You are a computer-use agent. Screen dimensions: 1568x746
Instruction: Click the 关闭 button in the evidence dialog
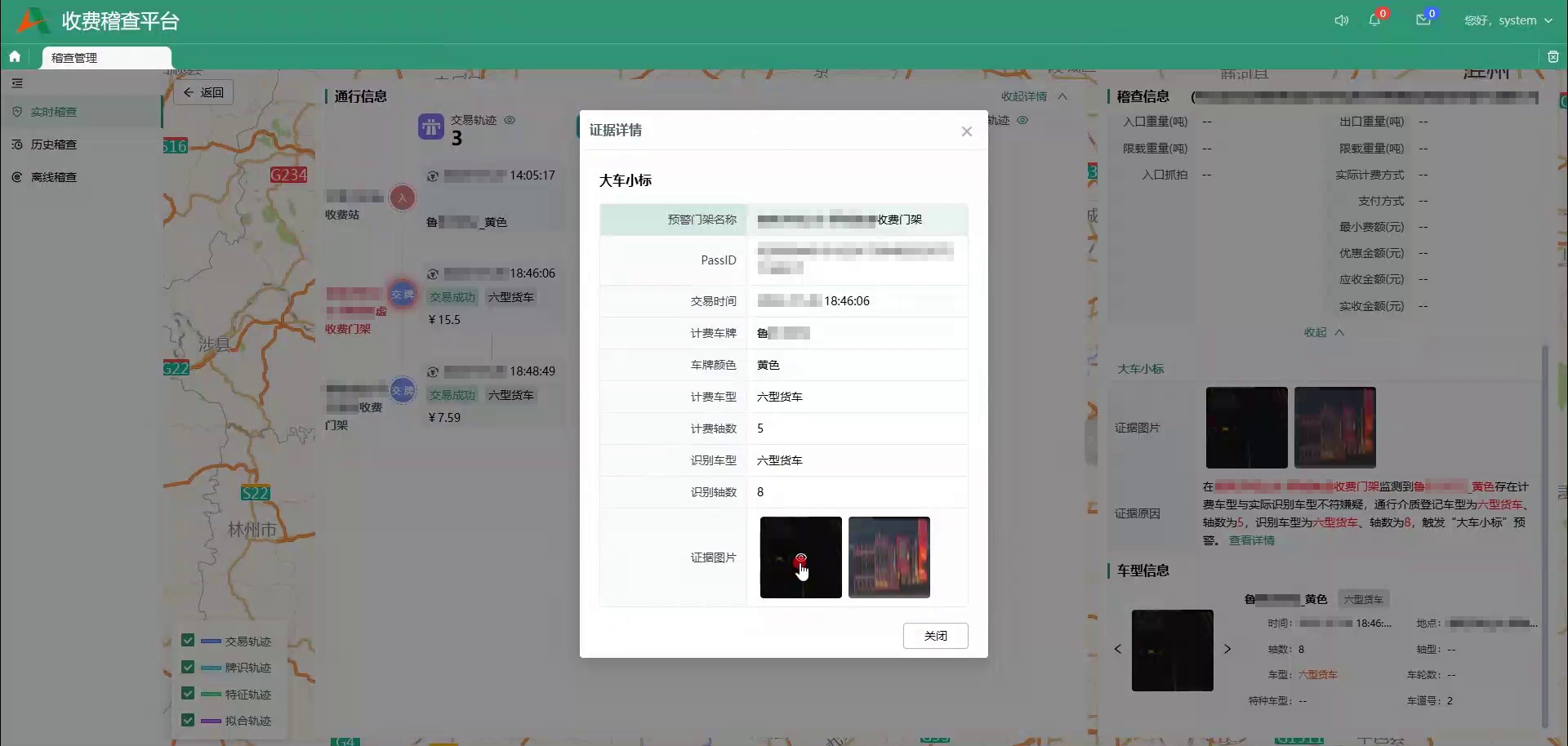point(935,635)
